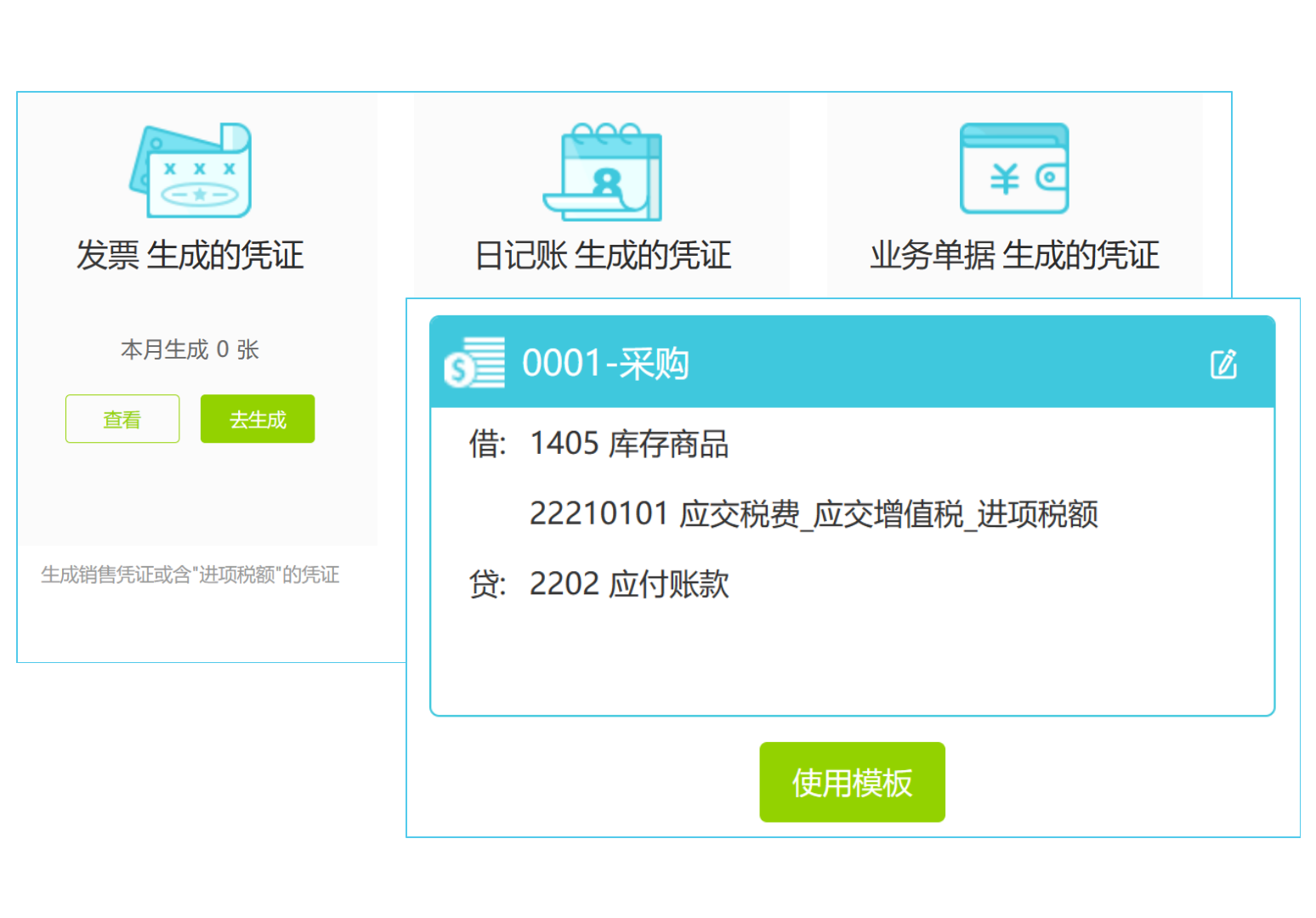The width and height of the screenshot is (1316, 918).
Task: Open the 业务单据 生成的凭证 section
Action: 1014,253
